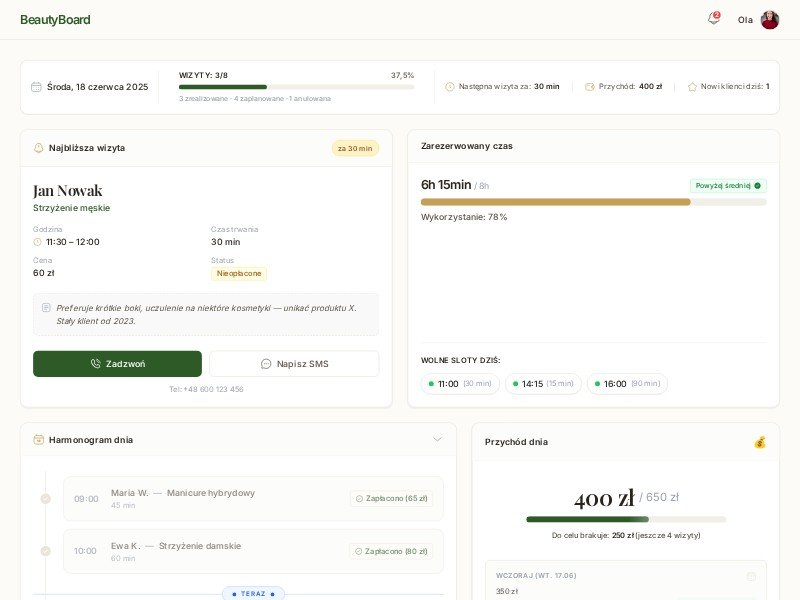Click the clock icon for next visit

click(450, 87)
